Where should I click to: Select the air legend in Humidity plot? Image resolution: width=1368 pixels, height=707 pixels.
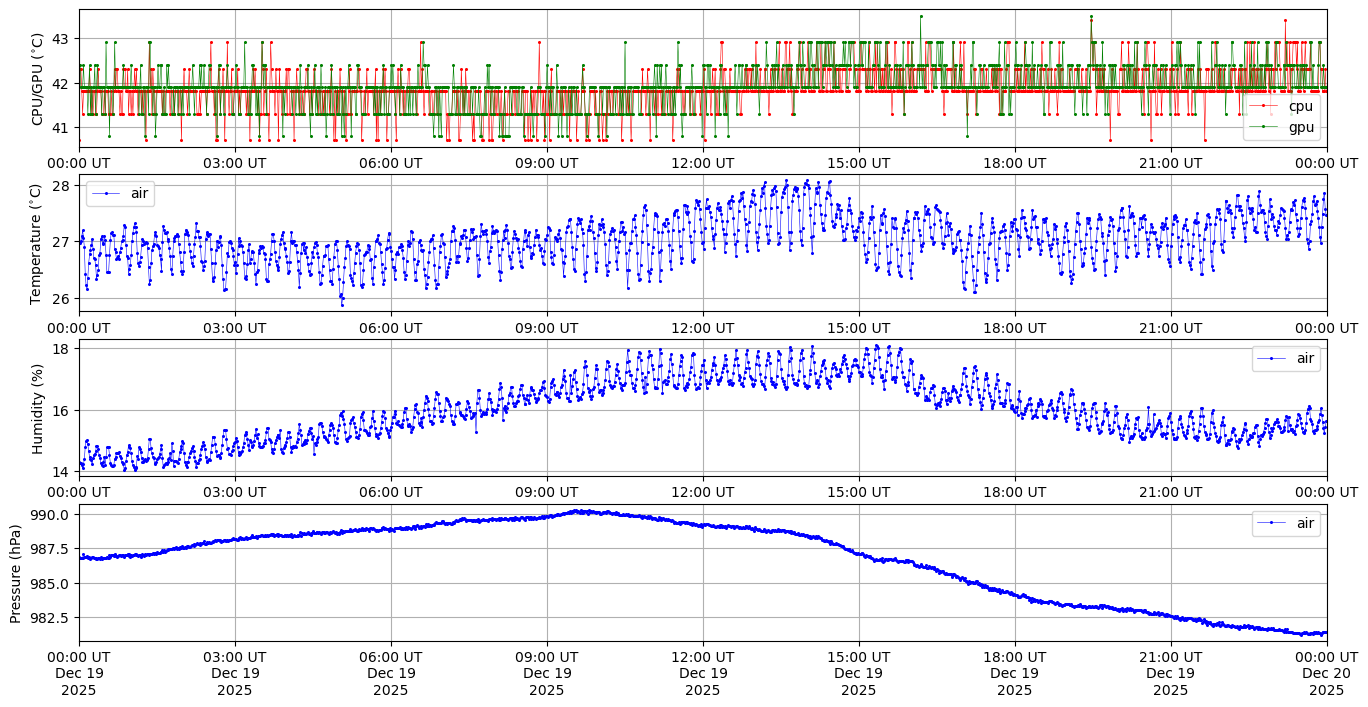[x=1286, y=358]
